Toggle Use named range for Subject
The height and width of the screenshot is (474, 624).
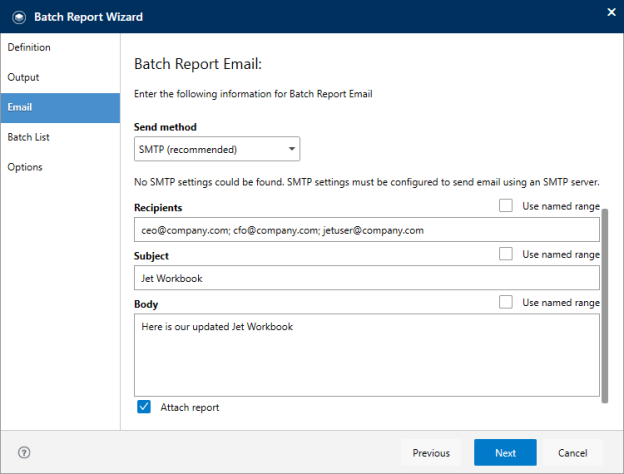tap(506, 254)
